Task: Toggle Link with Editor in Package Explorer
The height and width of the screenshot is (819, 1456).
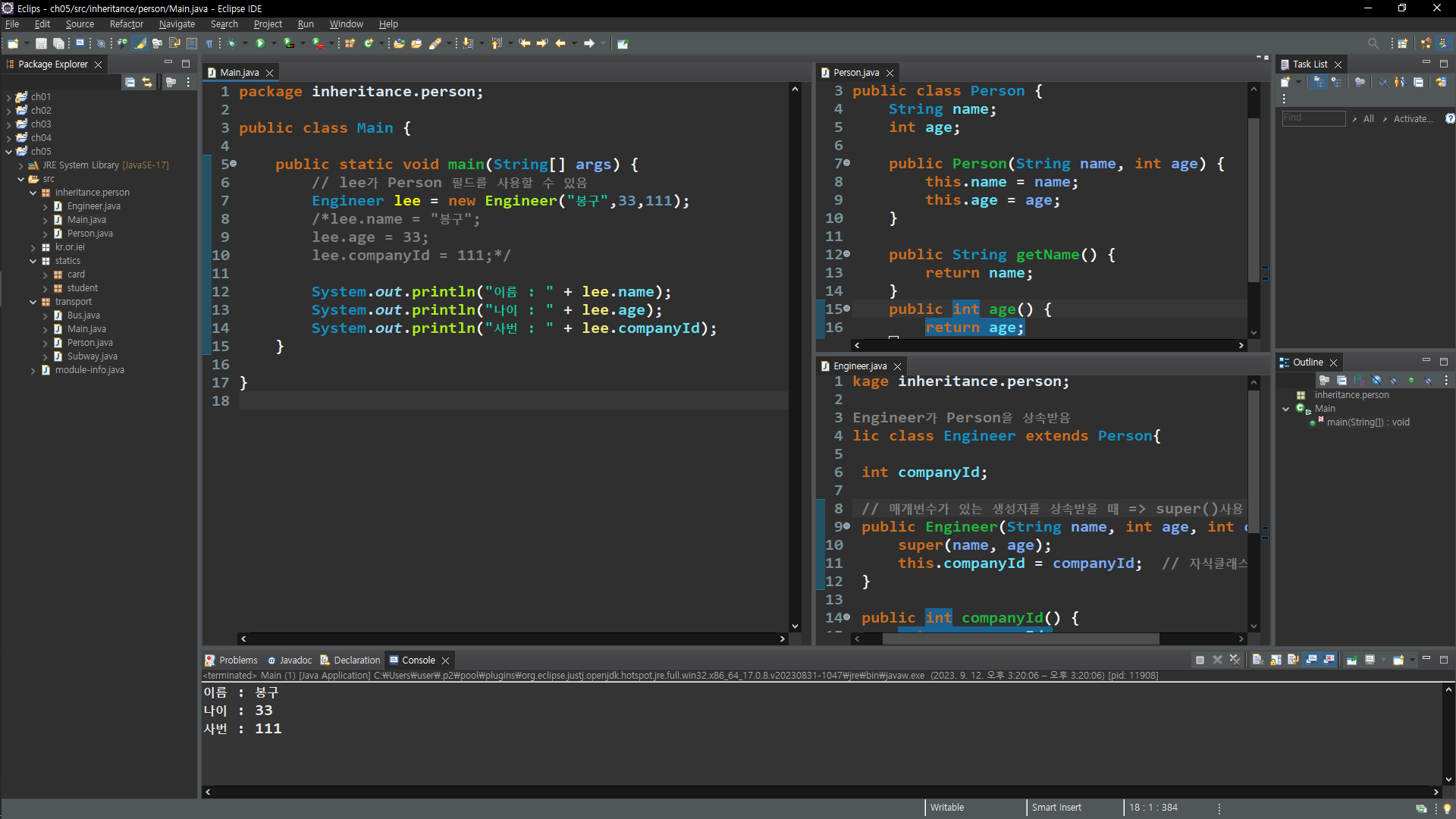Action: [147, 82]
